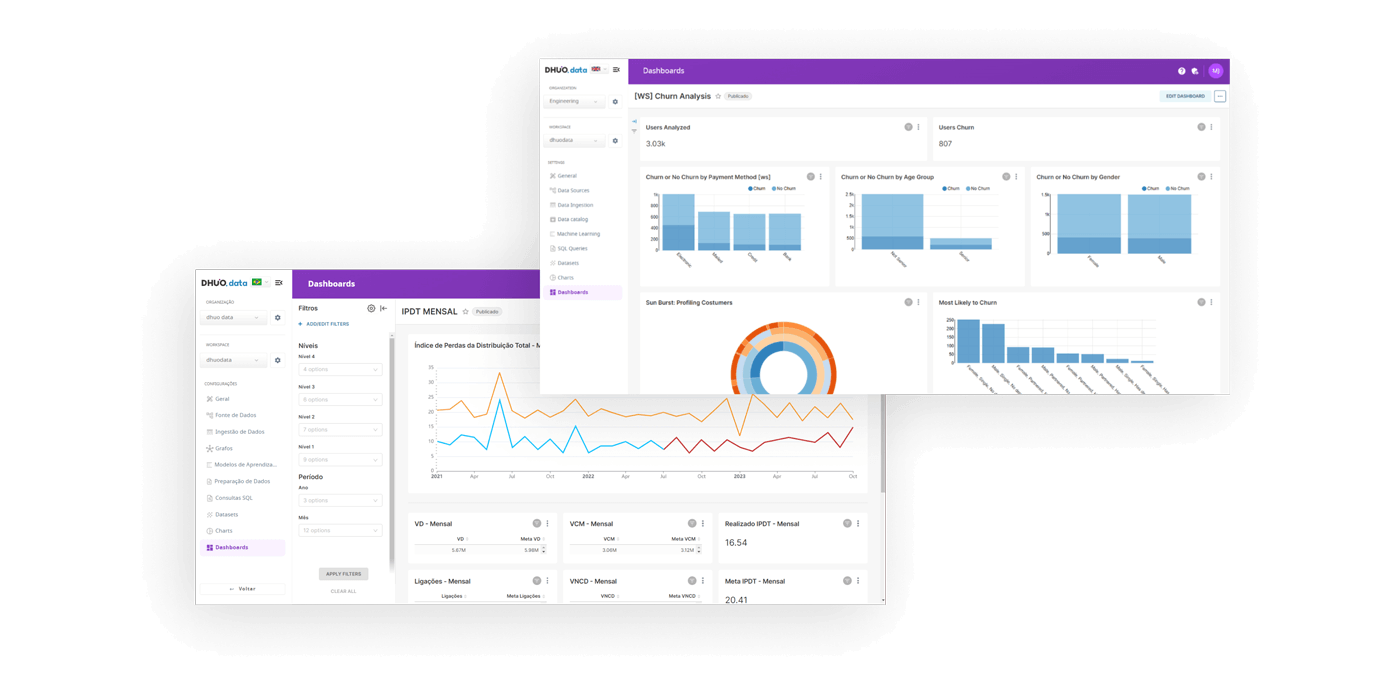Open the Users Analyzed card menu
This screenshot has height=686, width=1400.
[918, 127]
